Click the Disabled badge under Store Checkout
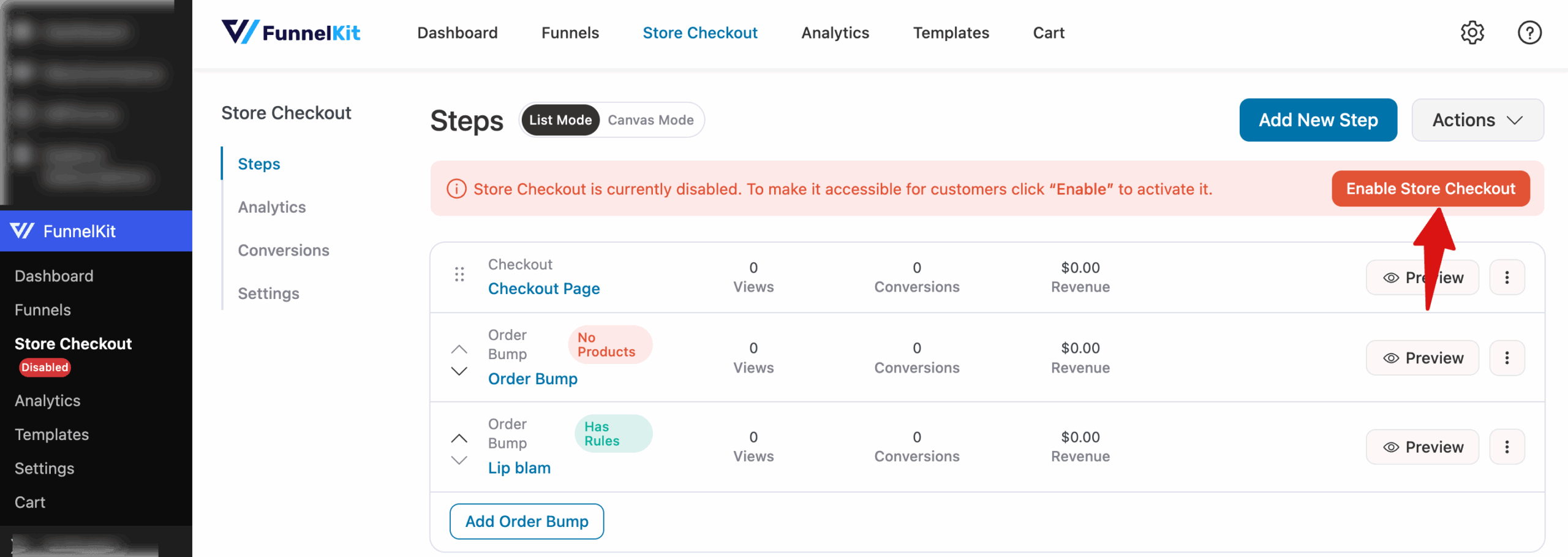Screen dimensions: 1568x557 (x=44, y=367)
